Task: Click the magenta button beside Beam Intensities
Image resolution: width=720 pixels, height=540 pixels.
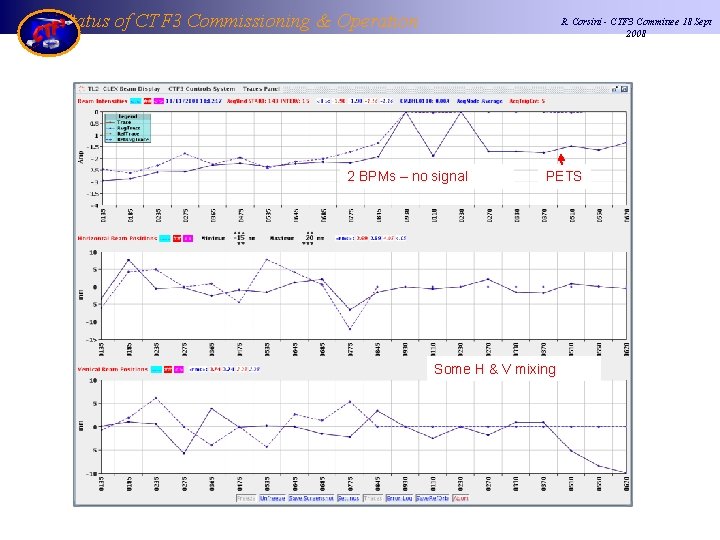Action: tap(158, 101)
